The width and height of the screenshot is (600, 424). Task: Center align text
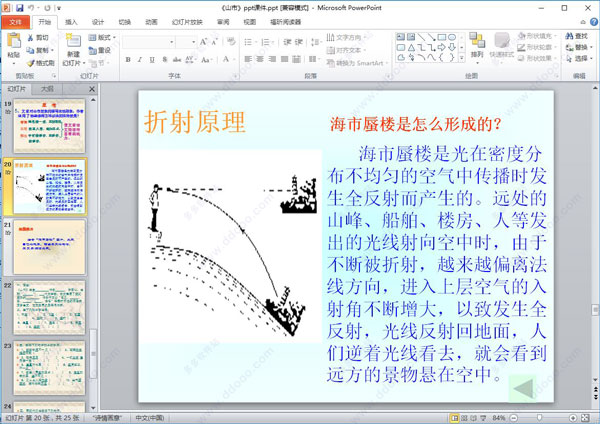[260, 59]
